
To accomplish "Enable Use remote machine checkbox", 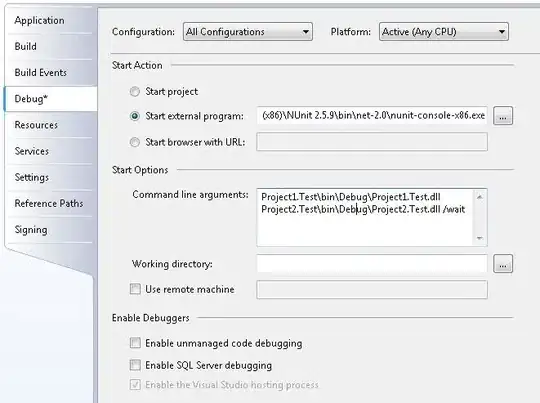I will 135,289.
